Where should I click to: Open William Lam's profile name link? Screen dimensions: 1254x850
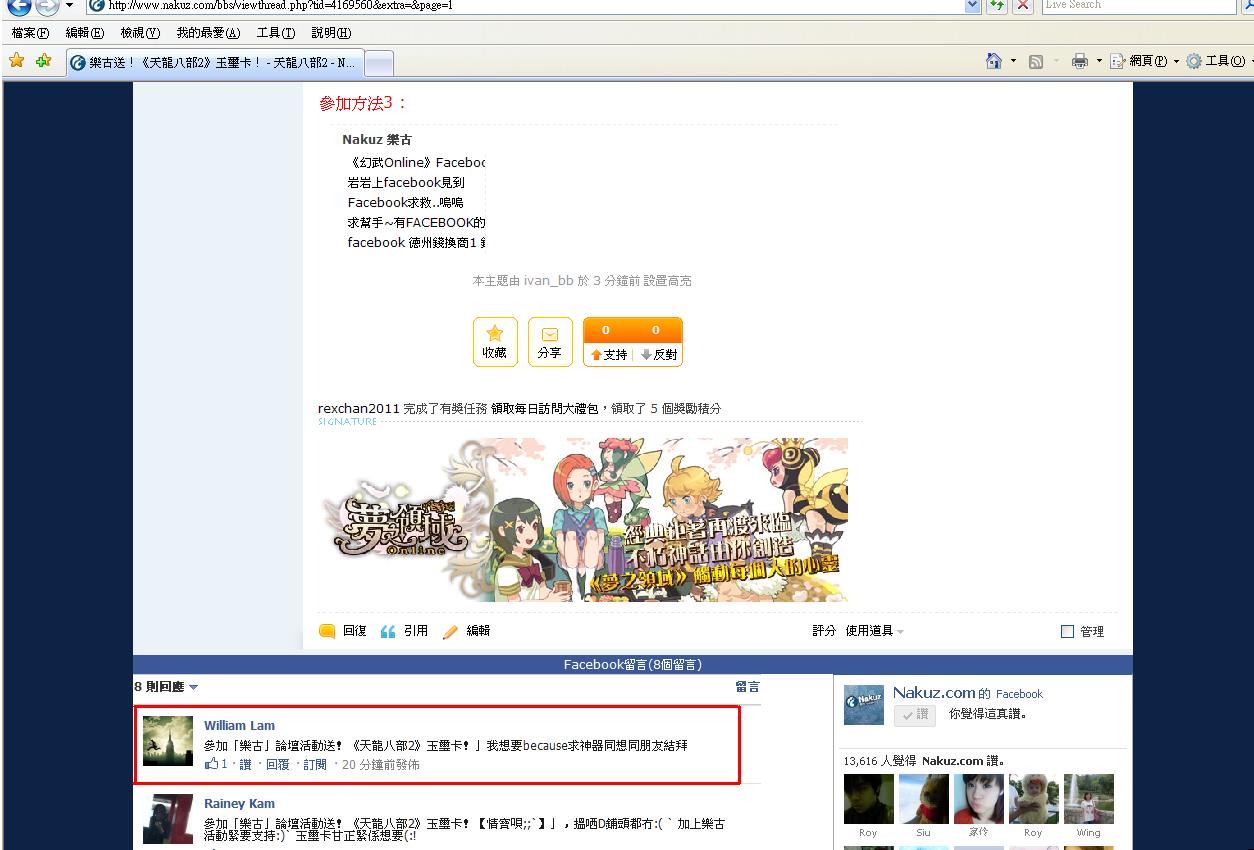click(x=239, y=726)
